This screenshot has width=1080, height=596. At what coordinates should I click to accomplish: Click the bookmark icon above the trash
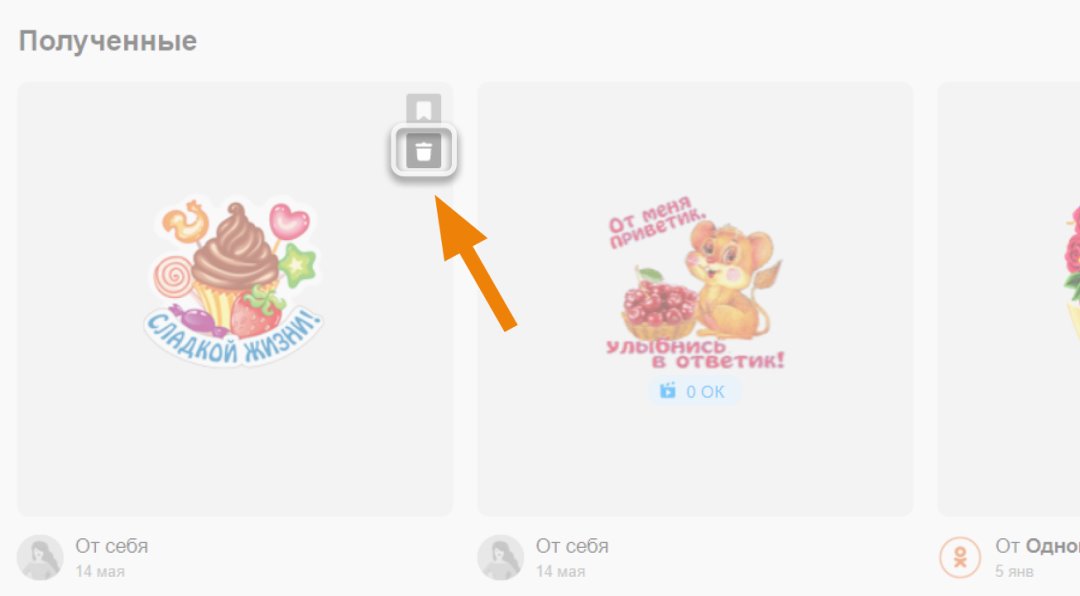coord(424,109)
